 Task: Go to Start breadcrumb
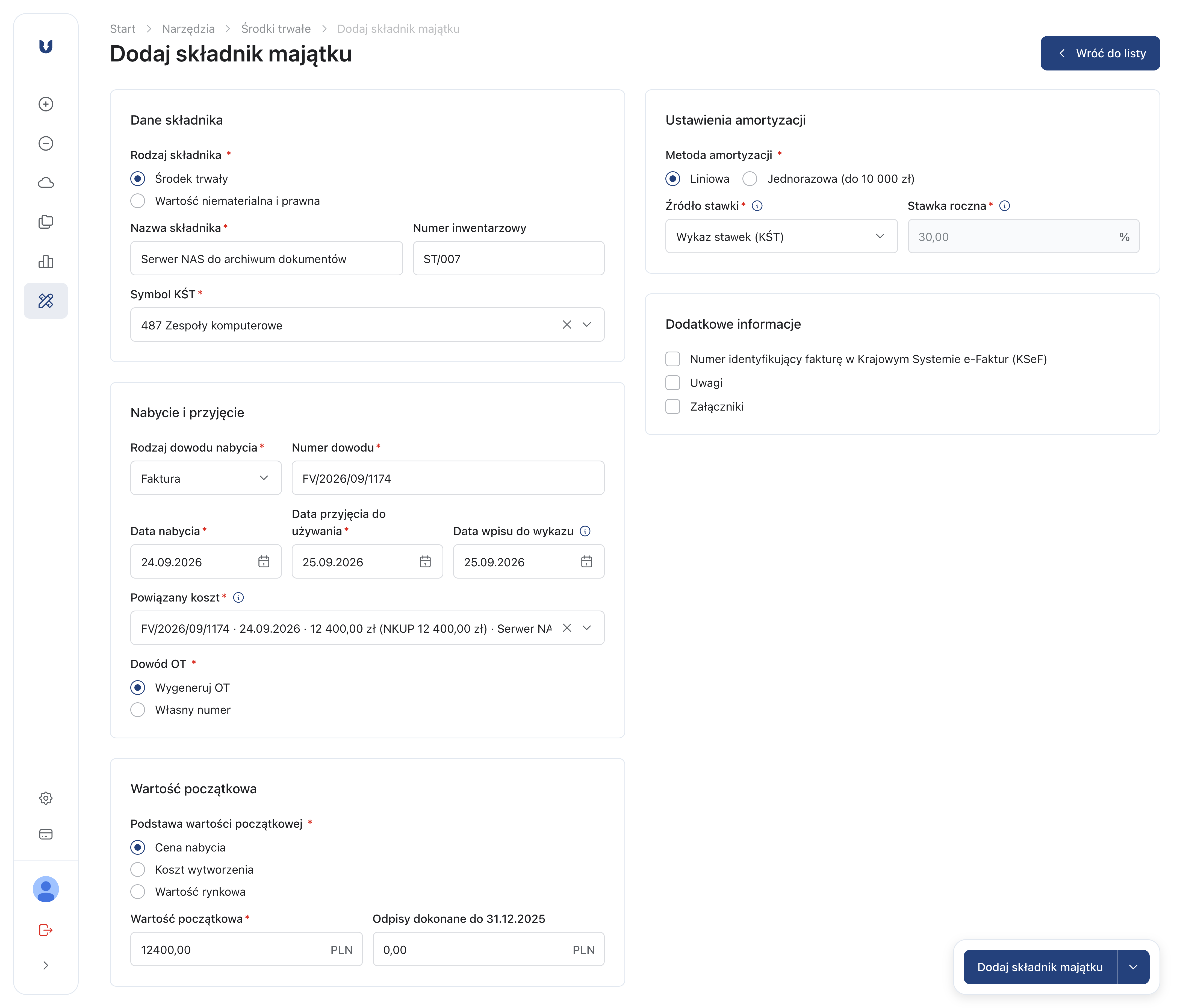[x=122, y=28]
